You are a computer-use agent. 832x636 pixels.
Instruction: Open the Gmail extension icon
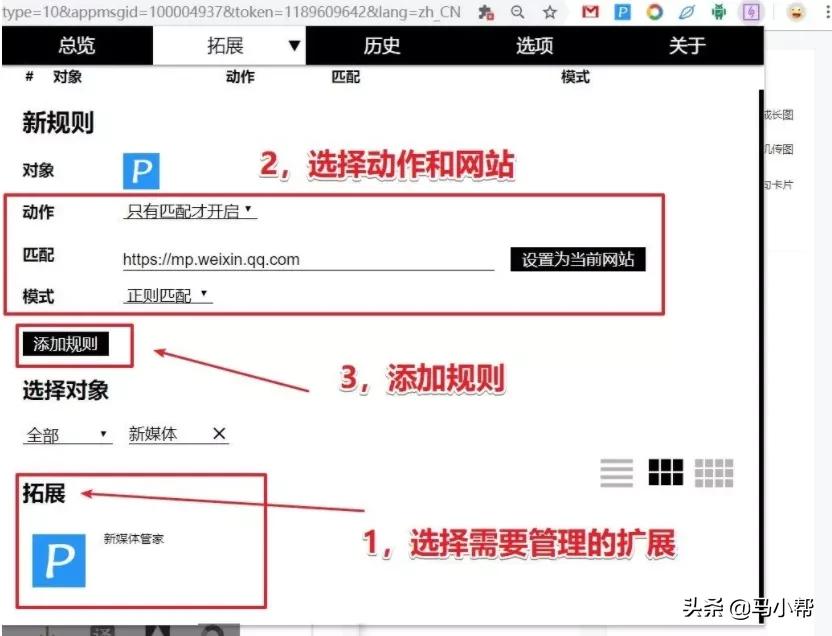[x=590, y=12]
